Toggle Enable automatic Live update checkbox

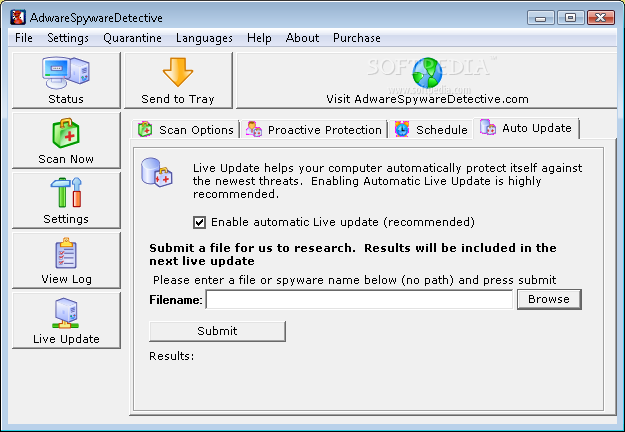199,222
